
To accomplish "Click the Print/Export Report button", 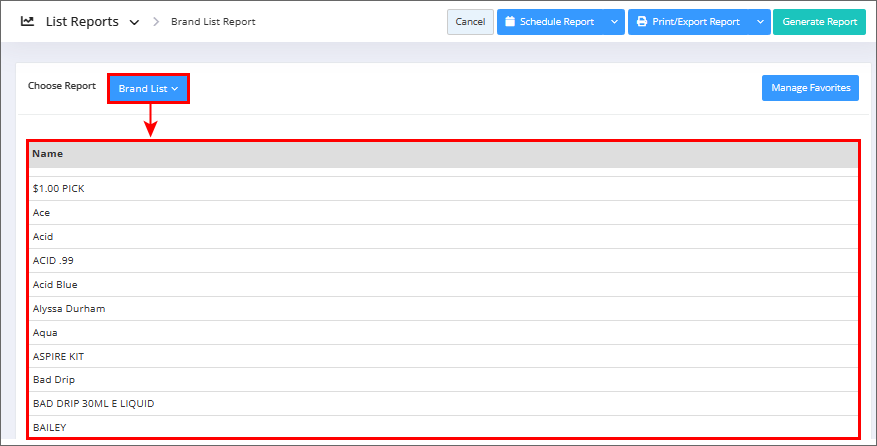I will (688, 22).
